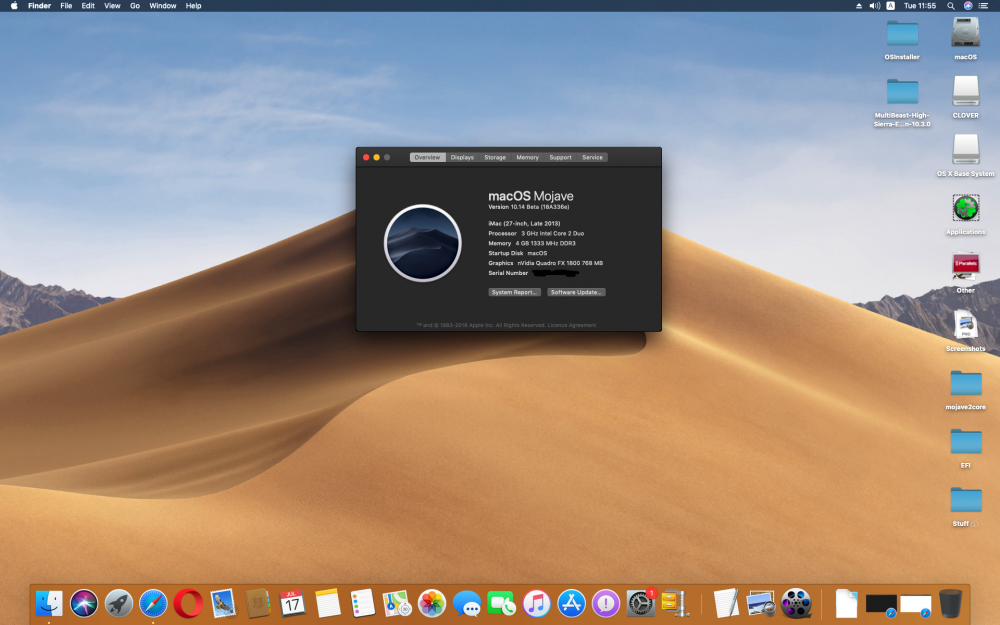Switch to the Support tab
Viewport: 1000px width, 625px height.
tap(561, 158)
